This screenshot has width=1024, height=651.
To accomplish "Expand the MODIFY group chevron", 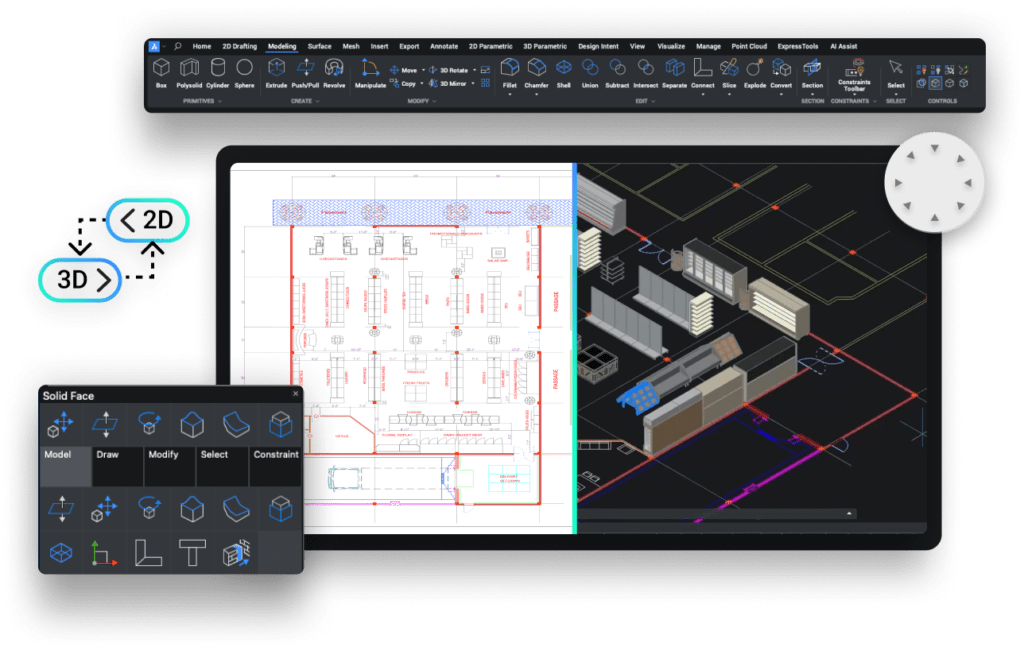I will (x=434, y=101).
